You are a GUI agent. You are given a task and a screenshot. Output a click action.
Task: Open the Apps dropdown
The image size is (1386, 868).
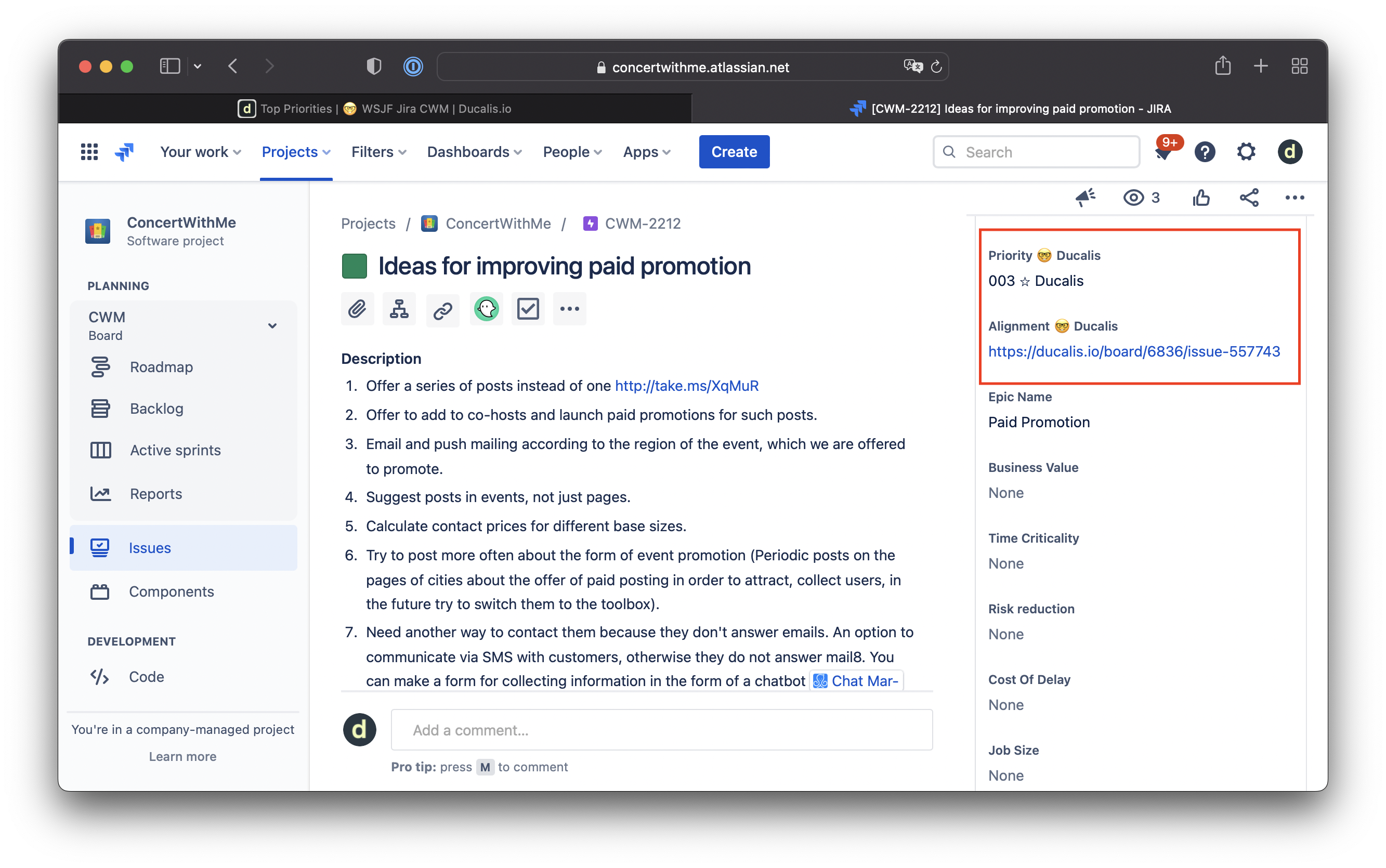(x=645, y=152)
